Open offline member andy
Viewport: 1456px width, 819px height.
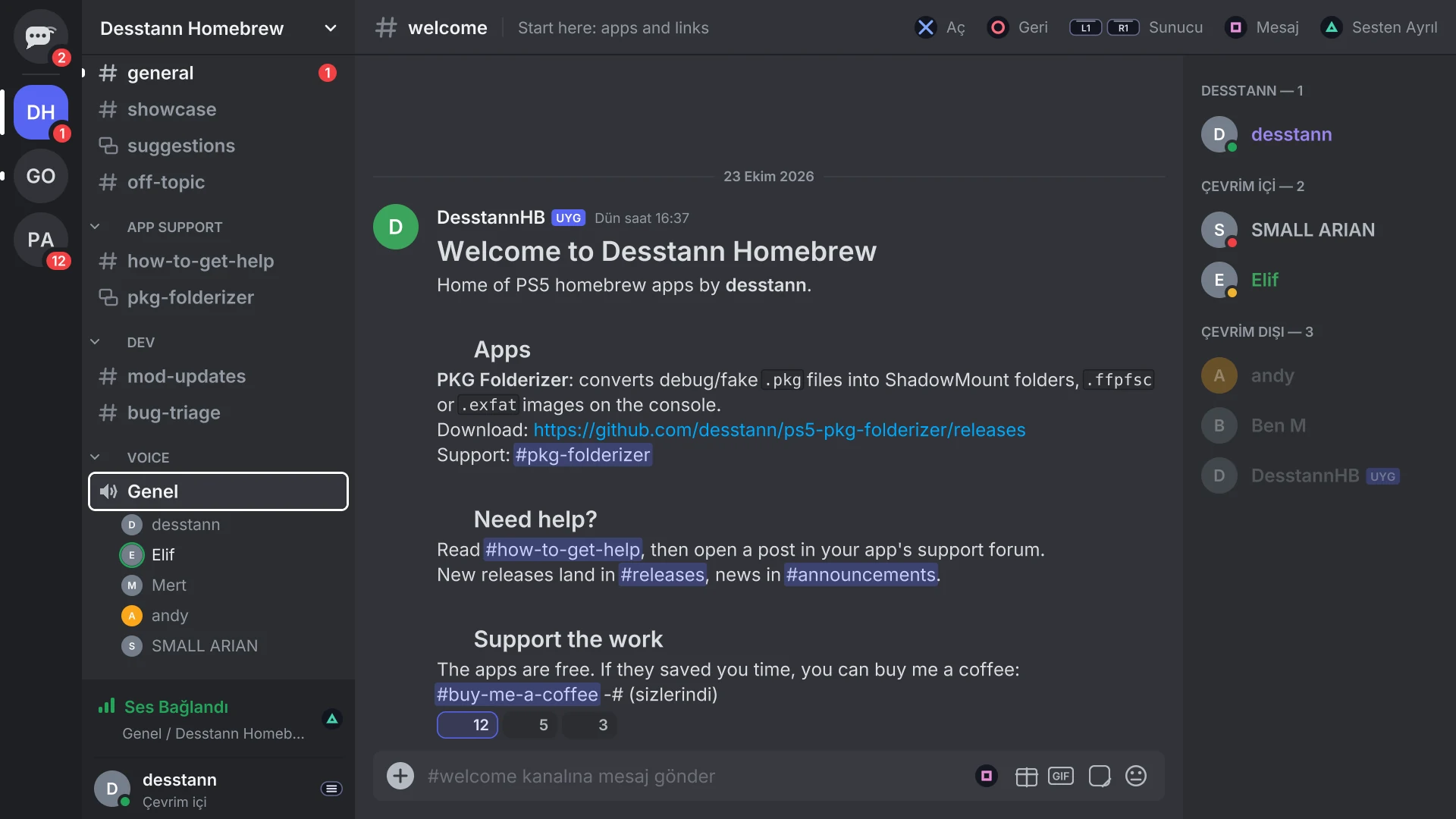pyautogui.click(x=1319, y=375)
